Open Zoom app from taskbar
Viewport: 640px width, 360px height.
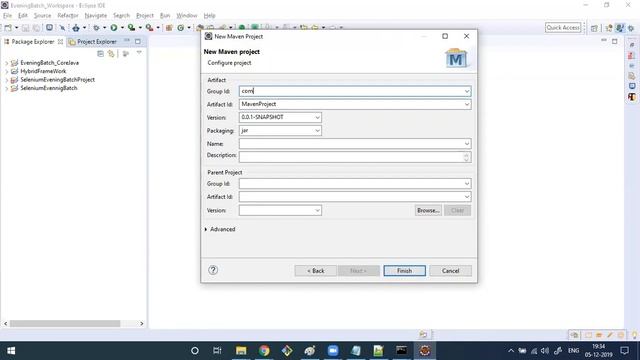333,351
